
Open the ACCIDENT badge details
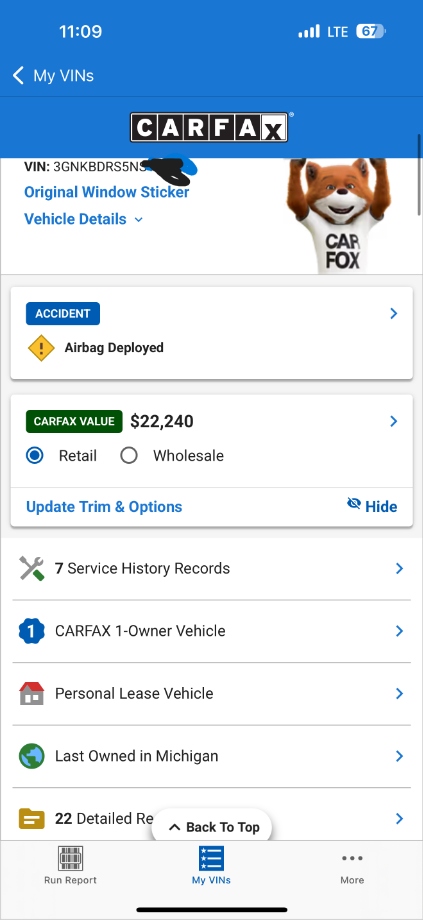point(63,313)
